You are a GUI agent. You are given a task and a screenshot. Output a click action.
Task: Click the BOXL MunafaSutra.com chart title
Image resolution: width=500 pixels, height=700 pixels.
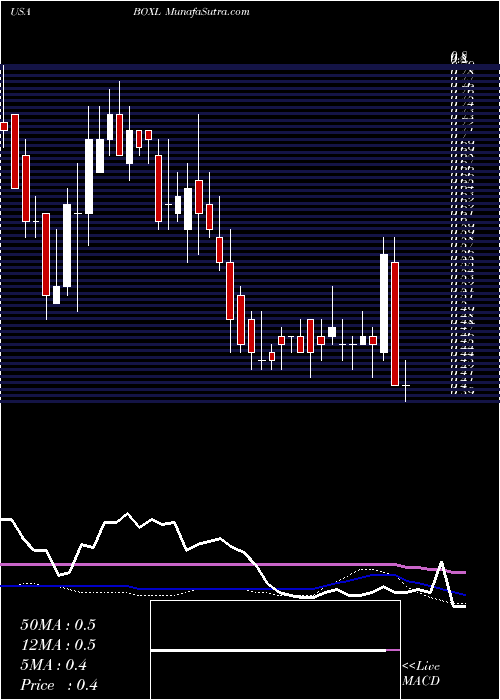point(191,12)
